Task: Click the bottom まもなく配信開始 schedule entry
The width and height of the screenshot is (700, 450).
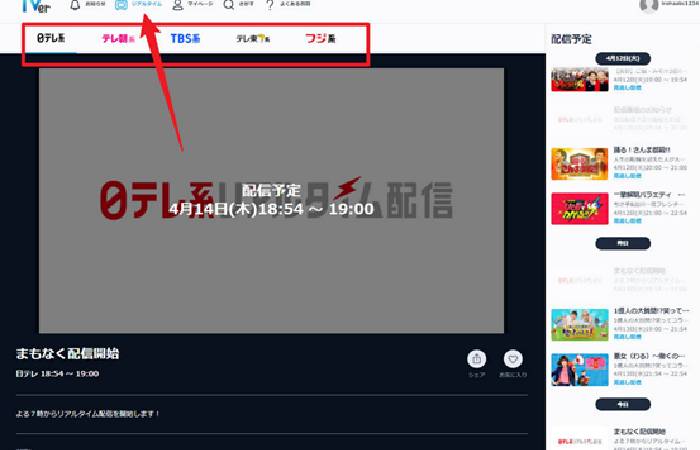Action: [x=621, y=438]
